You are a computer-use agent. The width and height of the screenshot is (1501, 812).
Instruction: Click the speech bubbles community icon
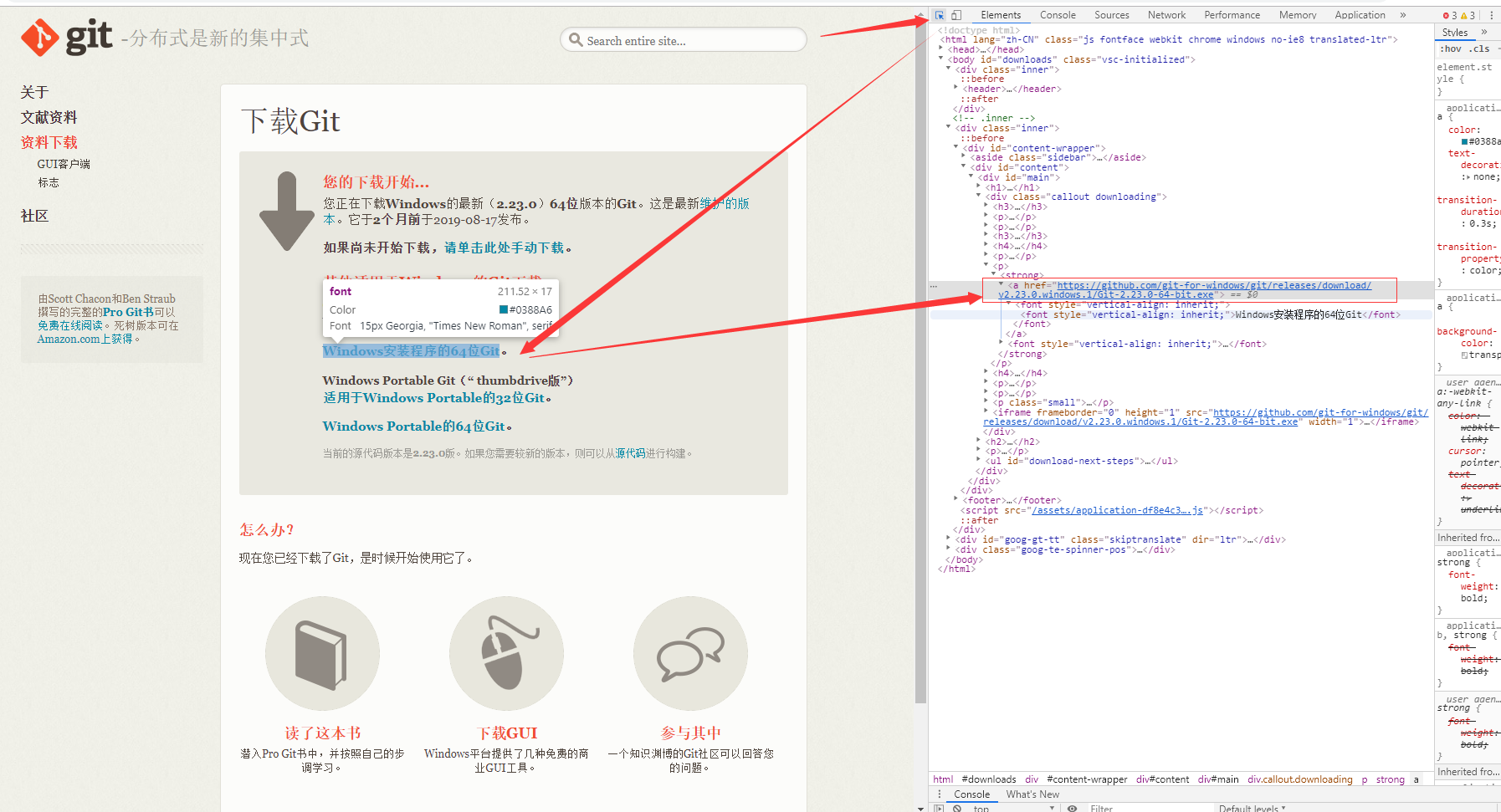690,653
